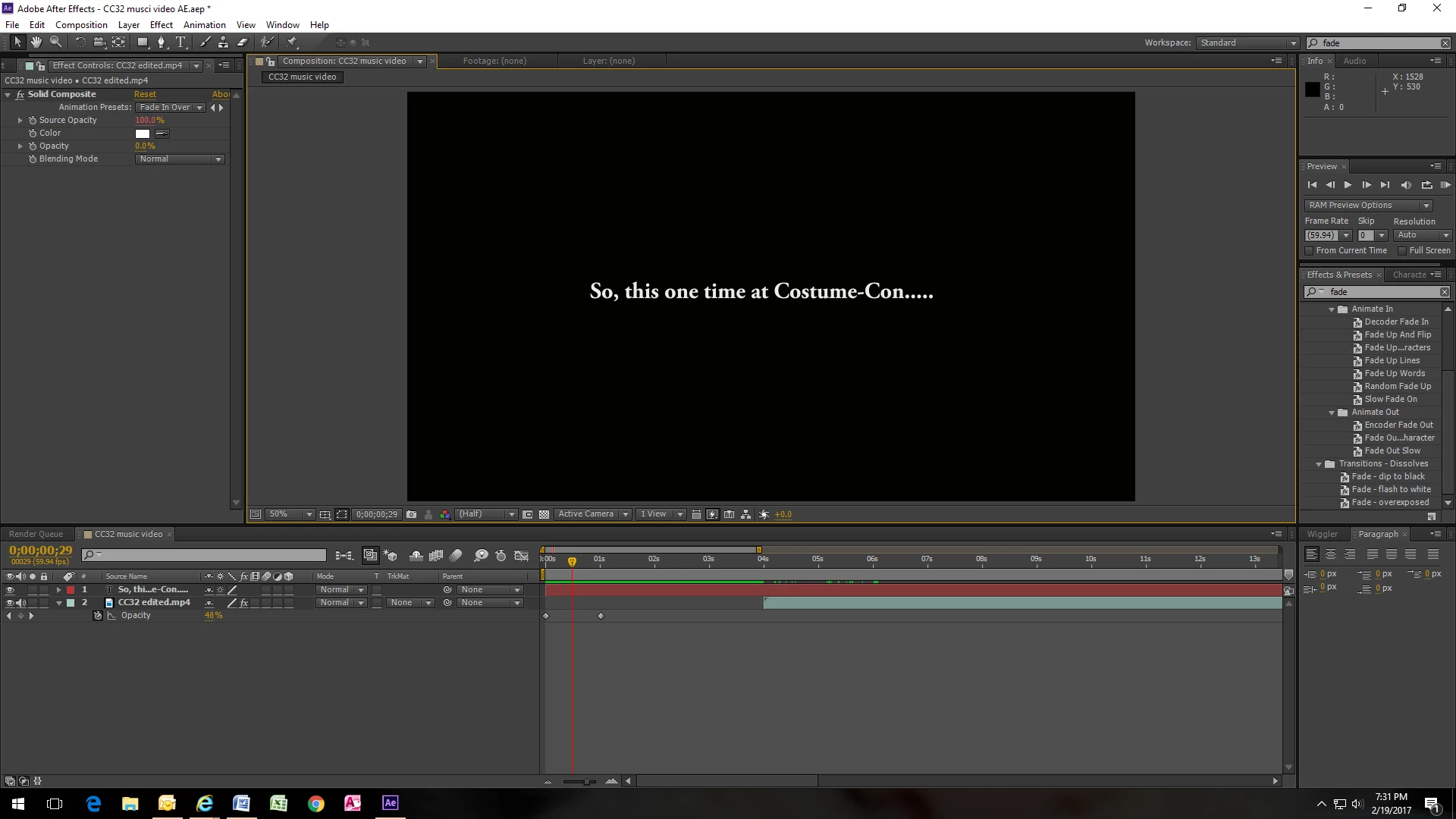Hide the CC32 edited.mp4 layer video

(x=10, y=603)
